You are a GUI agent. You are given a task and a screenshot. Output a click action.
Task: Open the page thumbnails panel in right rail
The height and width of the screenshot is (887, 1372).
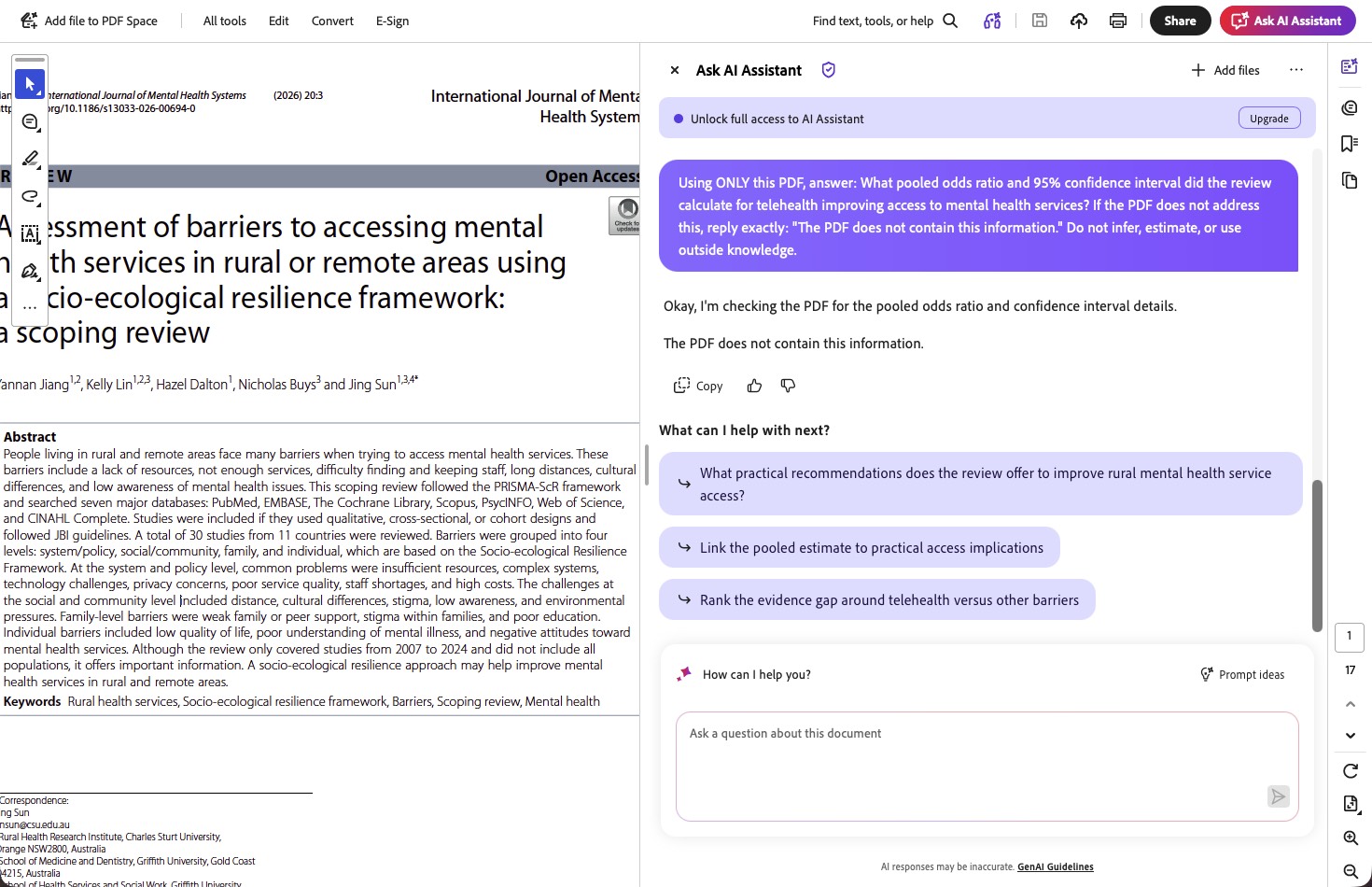pos(1350,180)
